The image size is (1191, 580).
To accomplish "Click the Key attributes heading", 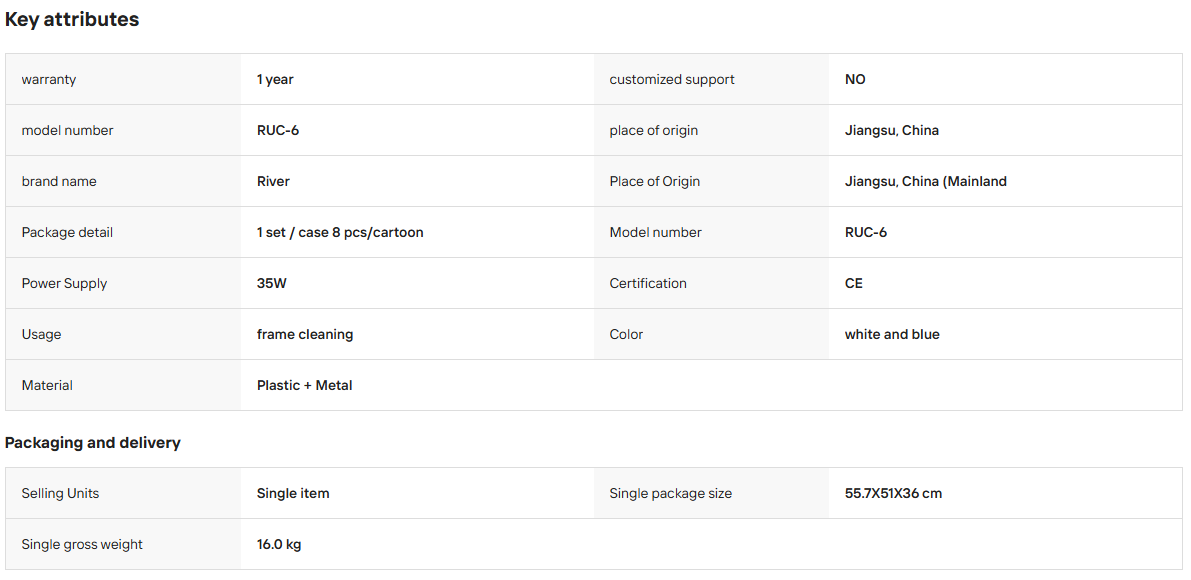I will click(72, 20).
